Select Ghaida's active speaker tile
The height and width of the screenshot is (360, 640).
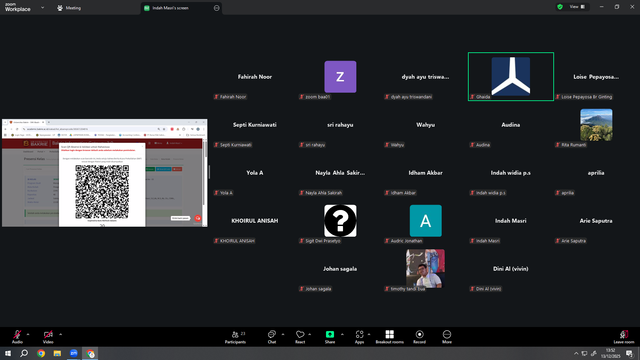click(x=511, y=76)
